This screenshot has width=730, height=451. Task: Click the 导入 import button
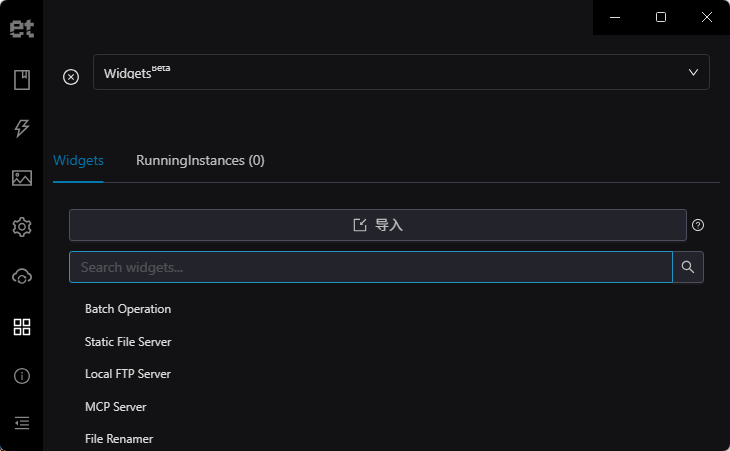[378, 225]
